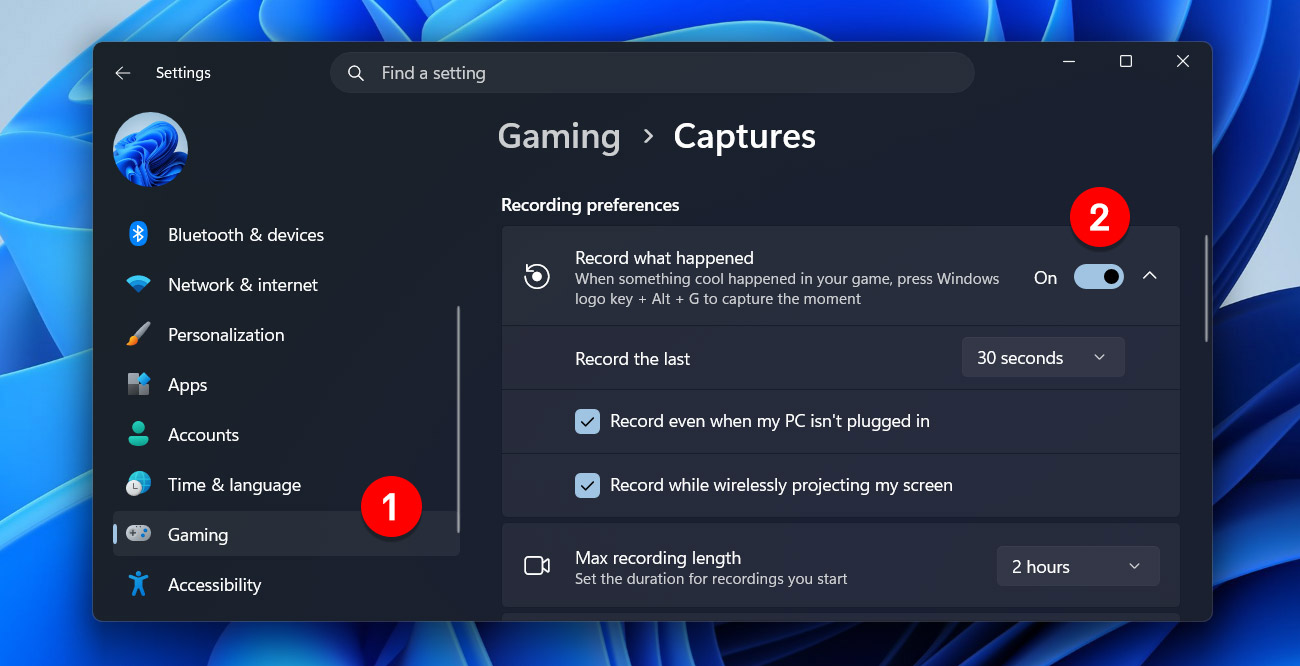Click the Network wifi icon
This screenshot has height=666, width=1300.
[138, 284]
